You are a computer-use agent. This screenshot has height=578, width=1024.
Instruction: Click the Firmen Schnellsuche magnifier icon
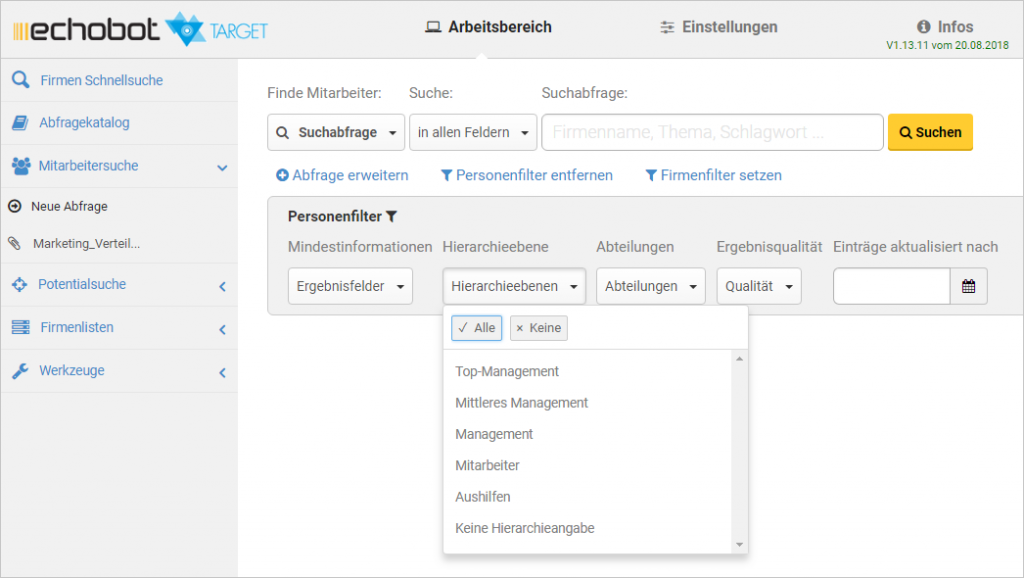pos(20,80)
